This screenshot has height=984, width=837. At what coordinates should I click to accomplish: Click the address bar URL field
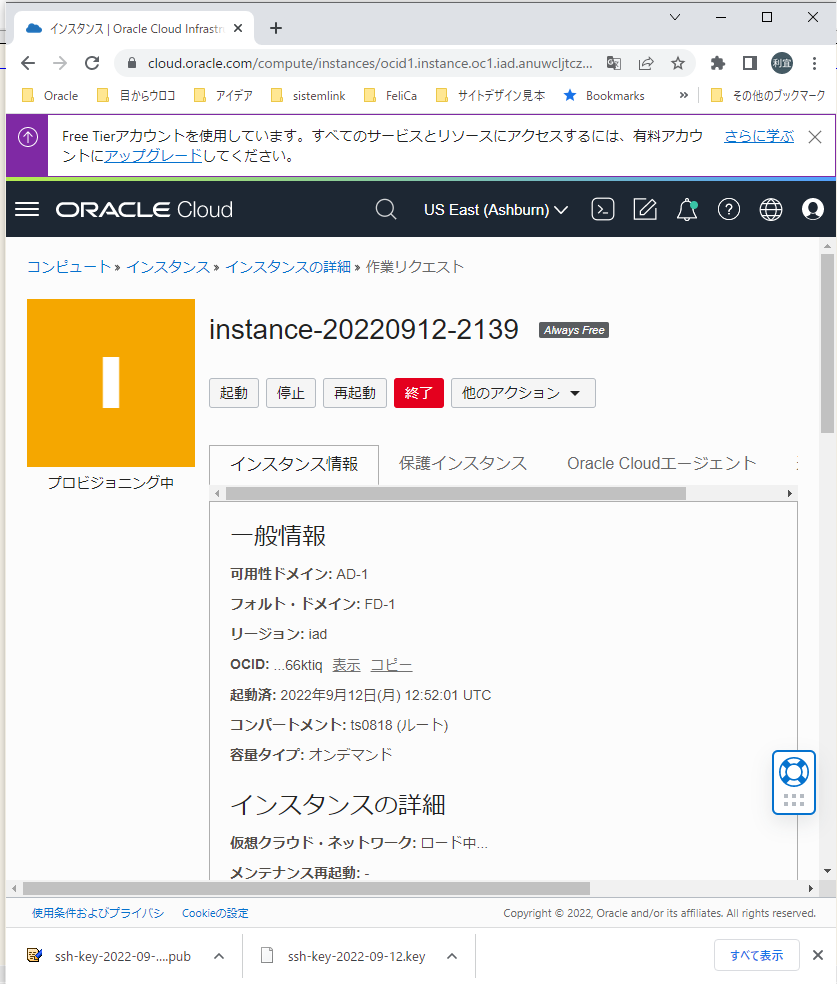[370, 63]
